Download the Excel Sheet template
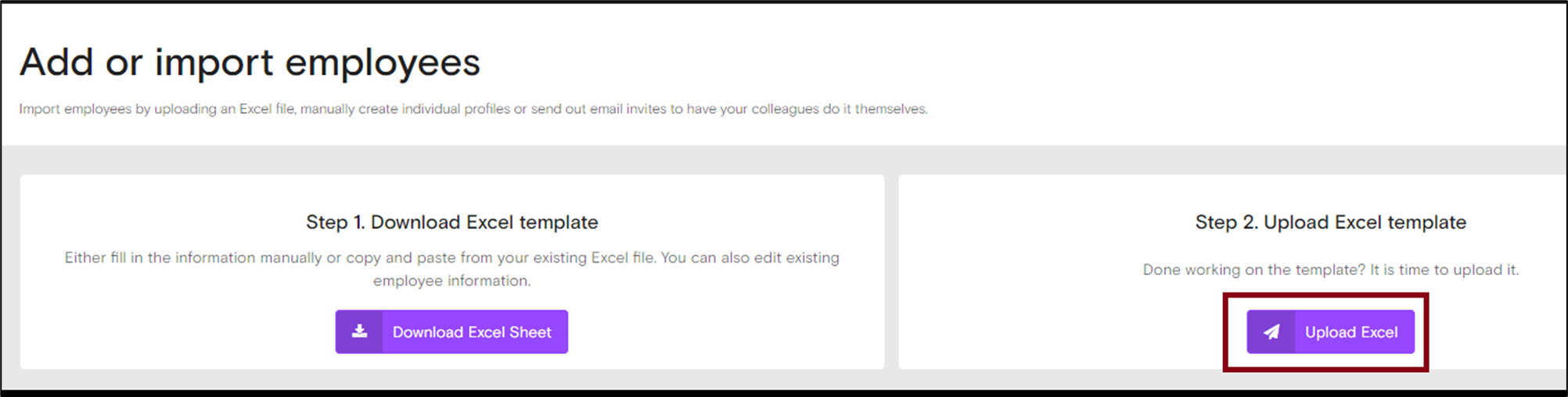The height and width of the screenshot is (397, 1568). (451, 332)
